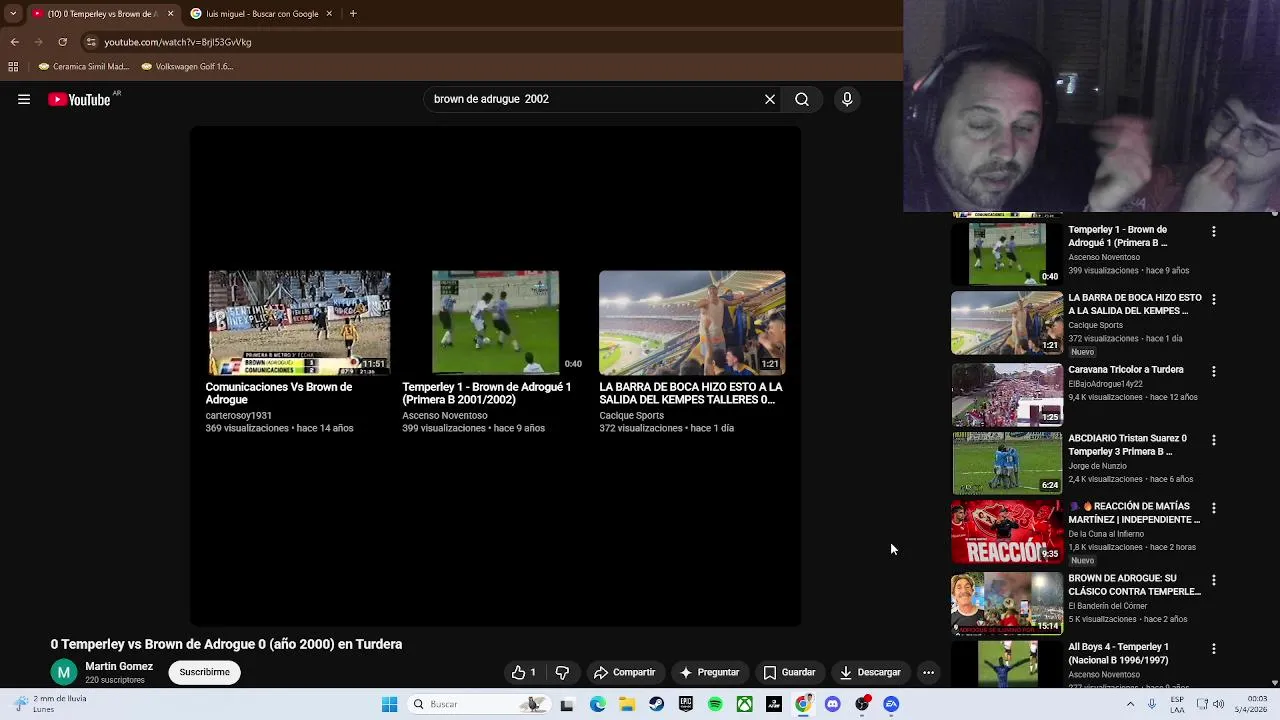Subscribe with the Suscribirme button
The width and height of the screenshot is (1280, 720).
click(x=205, y=672)
